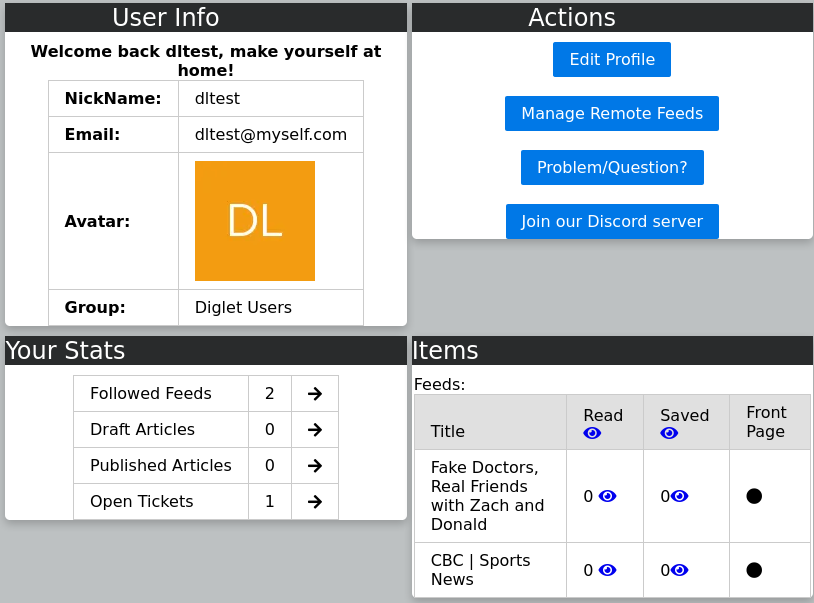This screenshot has width=814, height=603.
Task: Toggle Front Page dot for CBC Sports News
Action: (x=754, y=570)
